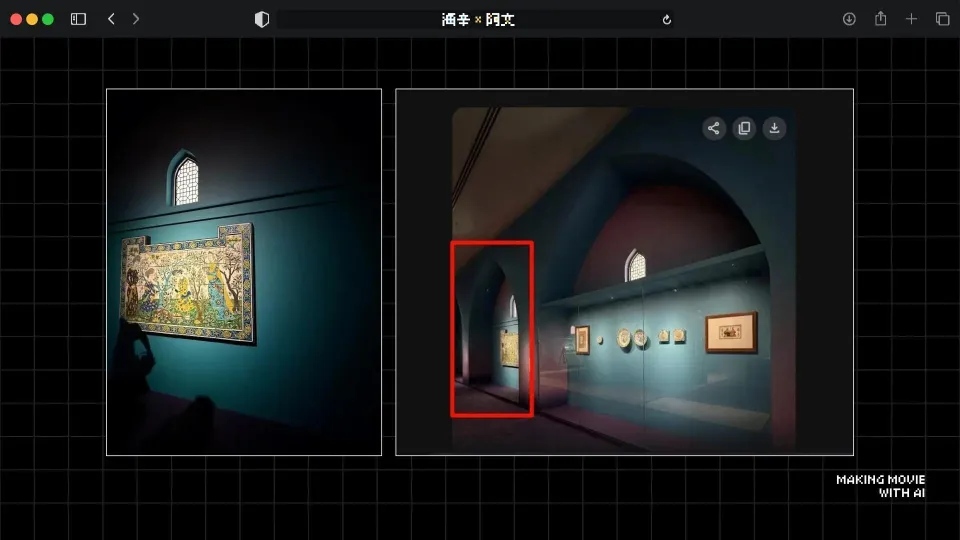The width and height of the screenshot is (960, 540).
Task: Go back to the previous page
Action: [x=111, y=19]
